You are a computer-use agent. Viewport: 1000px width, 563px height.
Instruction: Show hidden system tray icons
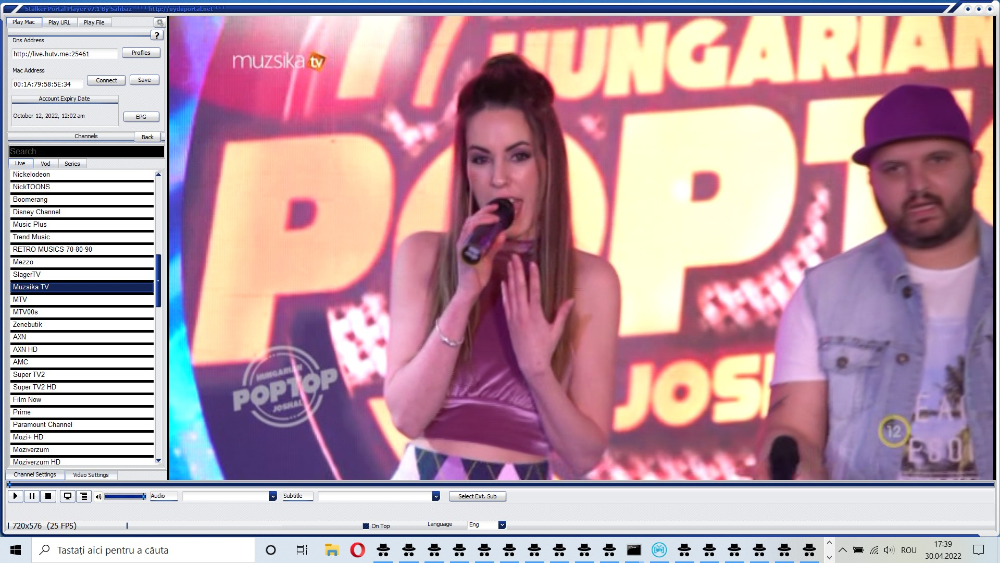point(842,550)
